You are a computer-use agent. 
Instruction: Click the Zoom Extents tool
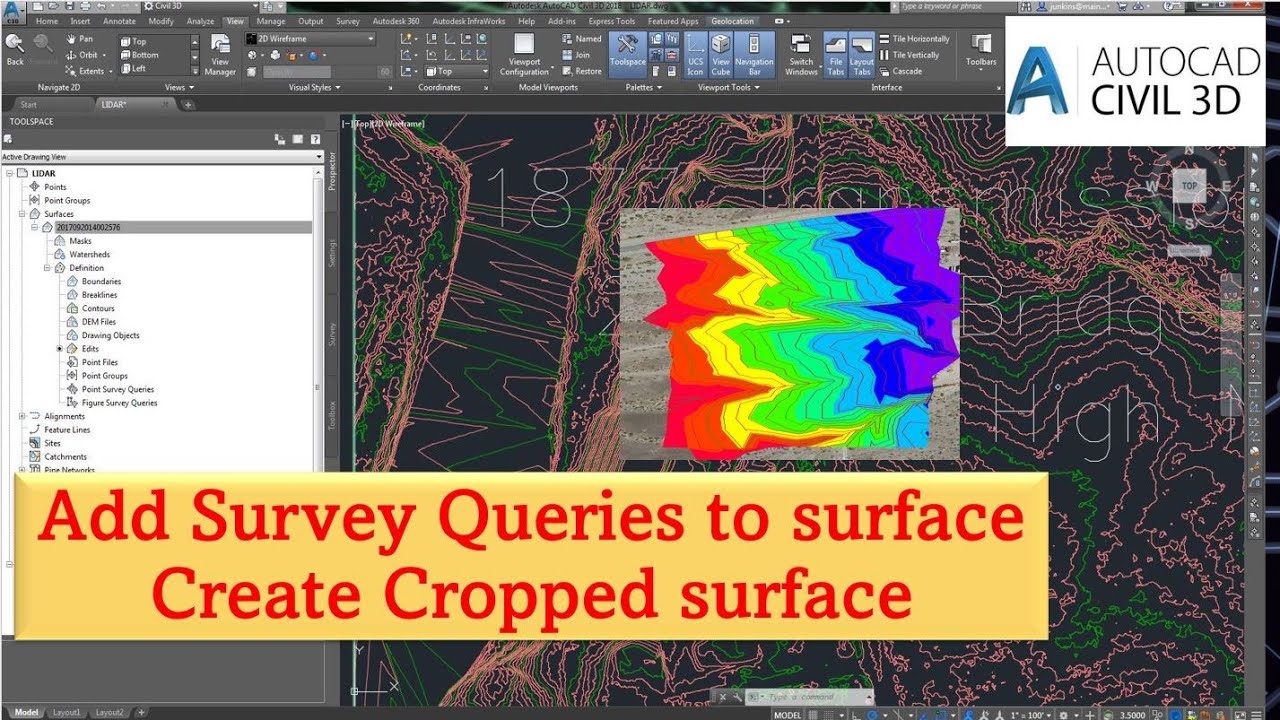pos(84,71)
